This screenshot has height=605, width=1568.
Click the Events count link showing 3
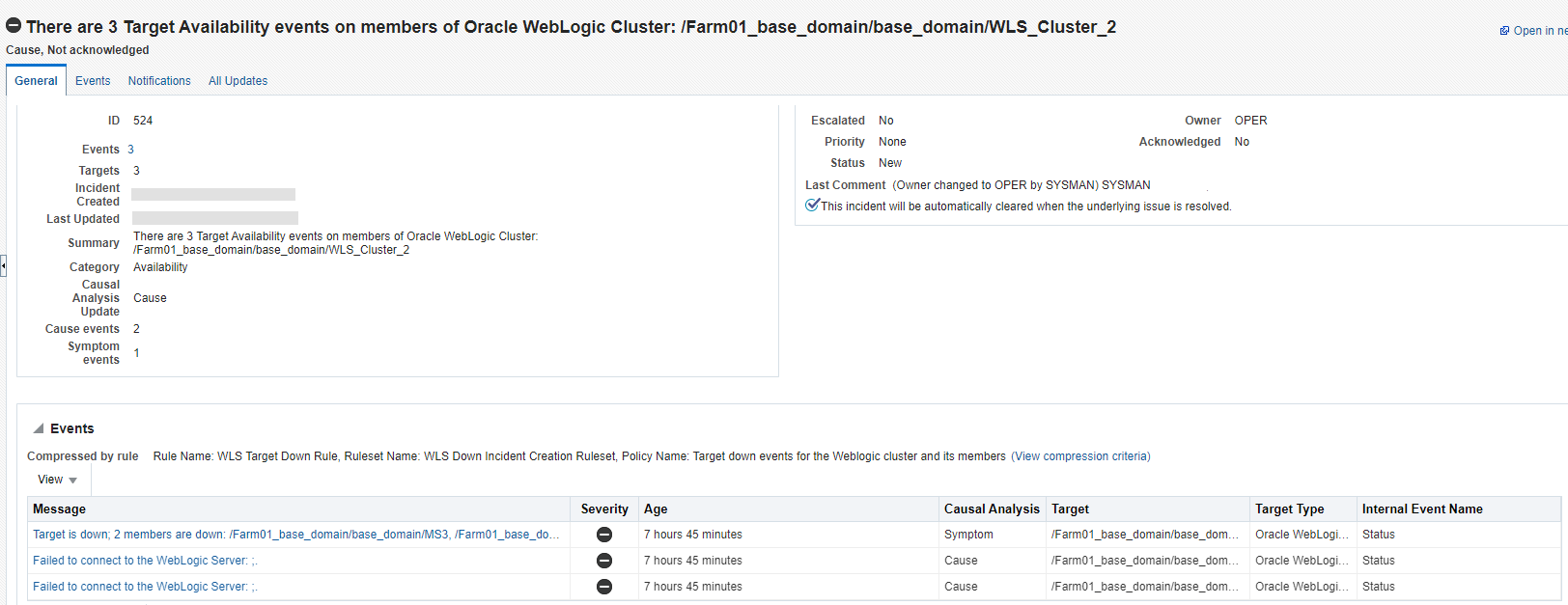pos(130,150)
